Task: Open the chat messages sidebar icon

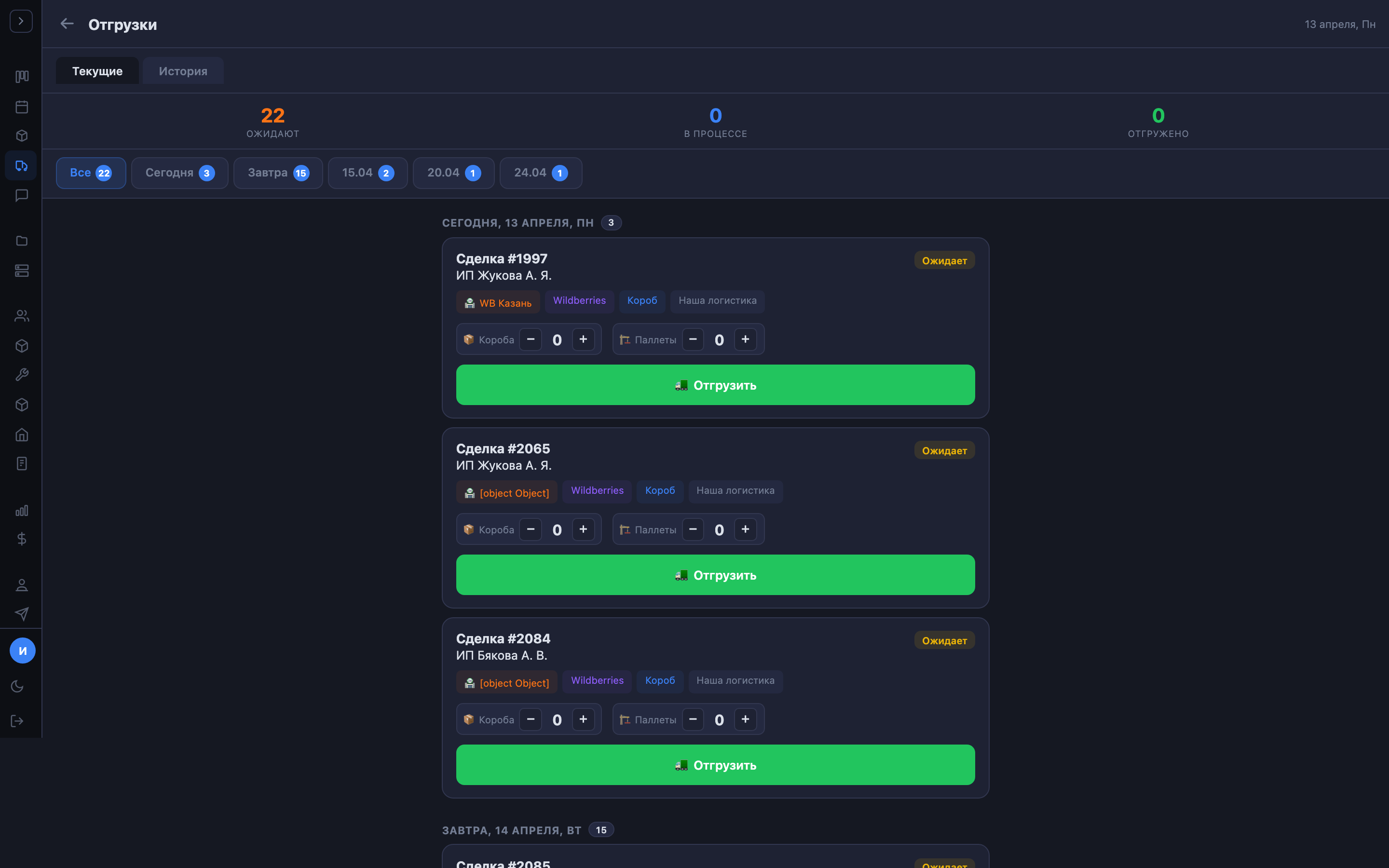Action: click(x=22, y=196)
